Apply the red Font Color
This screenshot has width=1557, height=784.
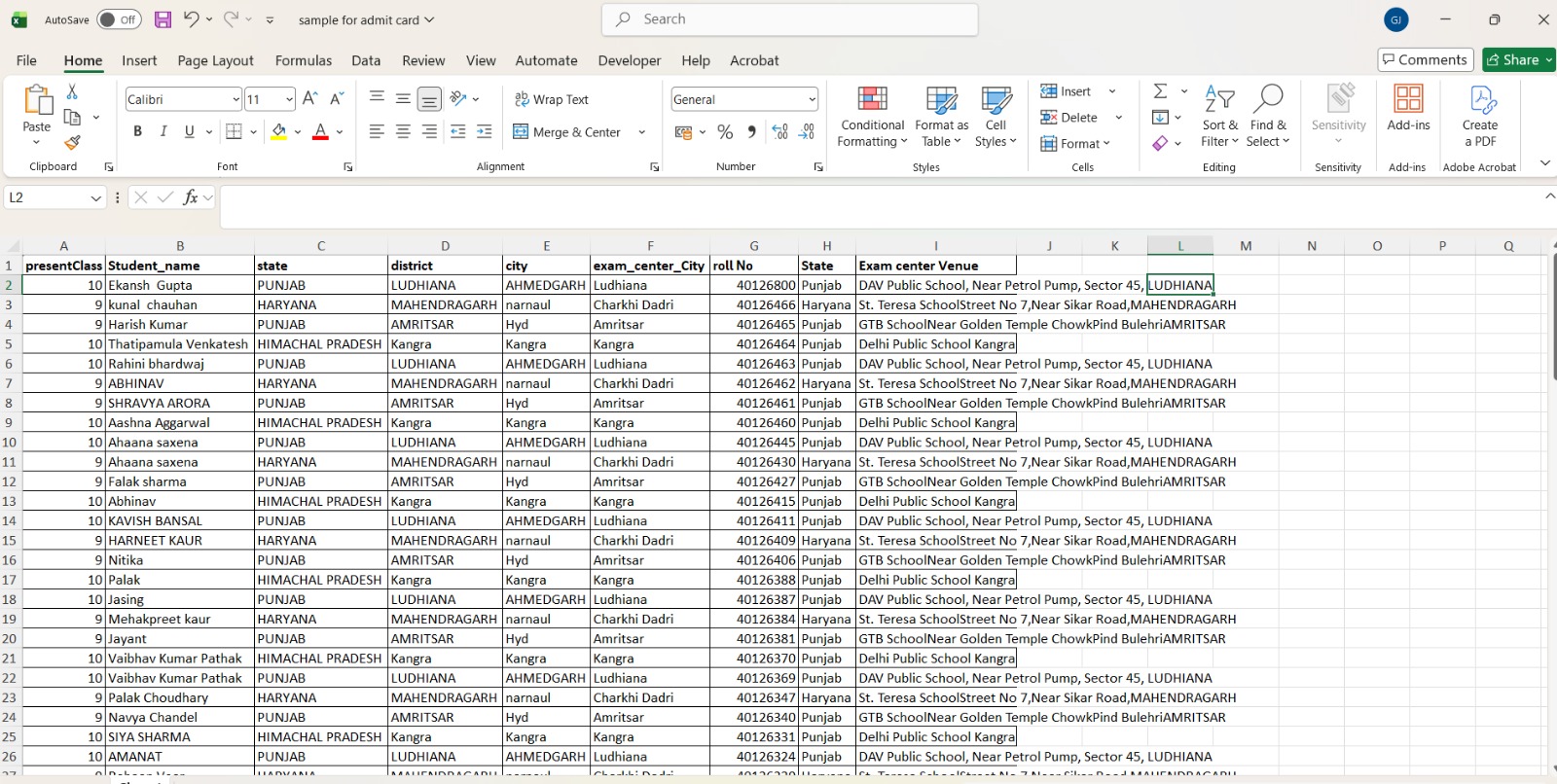click(x=320, y=131)
